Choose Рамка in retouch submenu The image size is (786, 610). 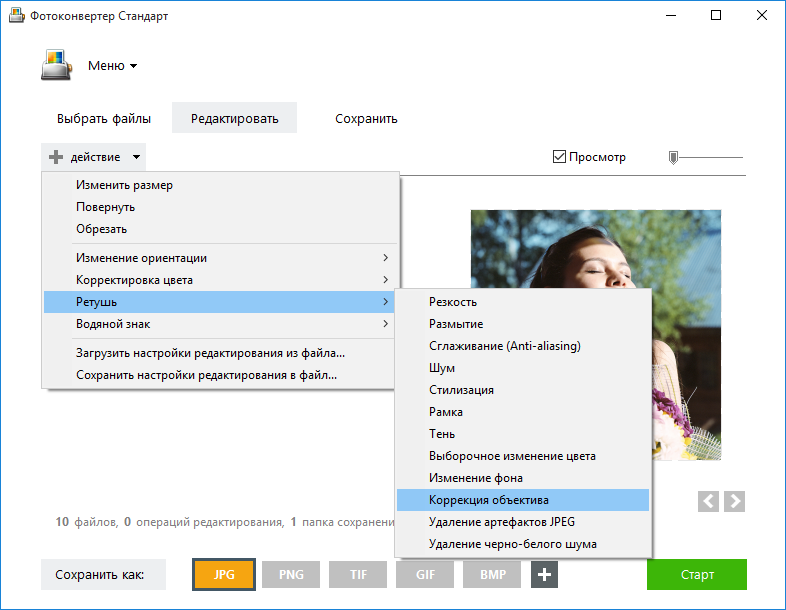(x=523, y=412)
